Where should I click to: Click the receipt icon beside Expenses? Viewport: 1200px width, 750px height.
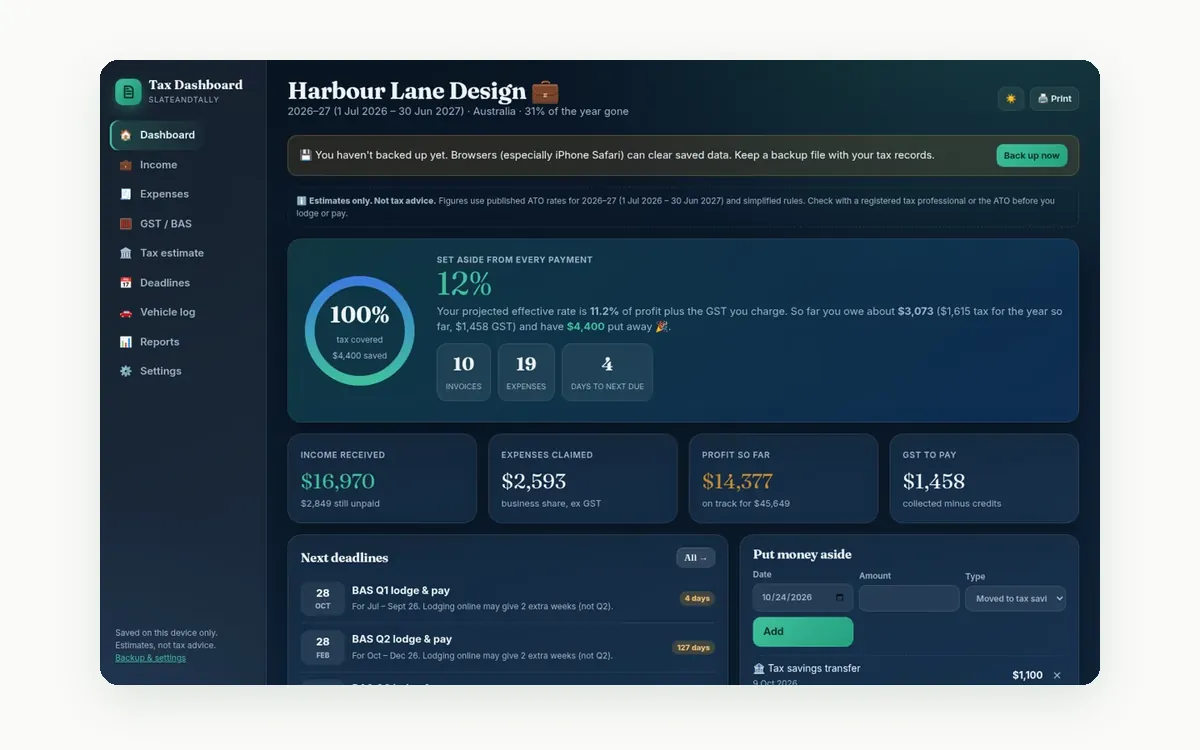point(126,194)
